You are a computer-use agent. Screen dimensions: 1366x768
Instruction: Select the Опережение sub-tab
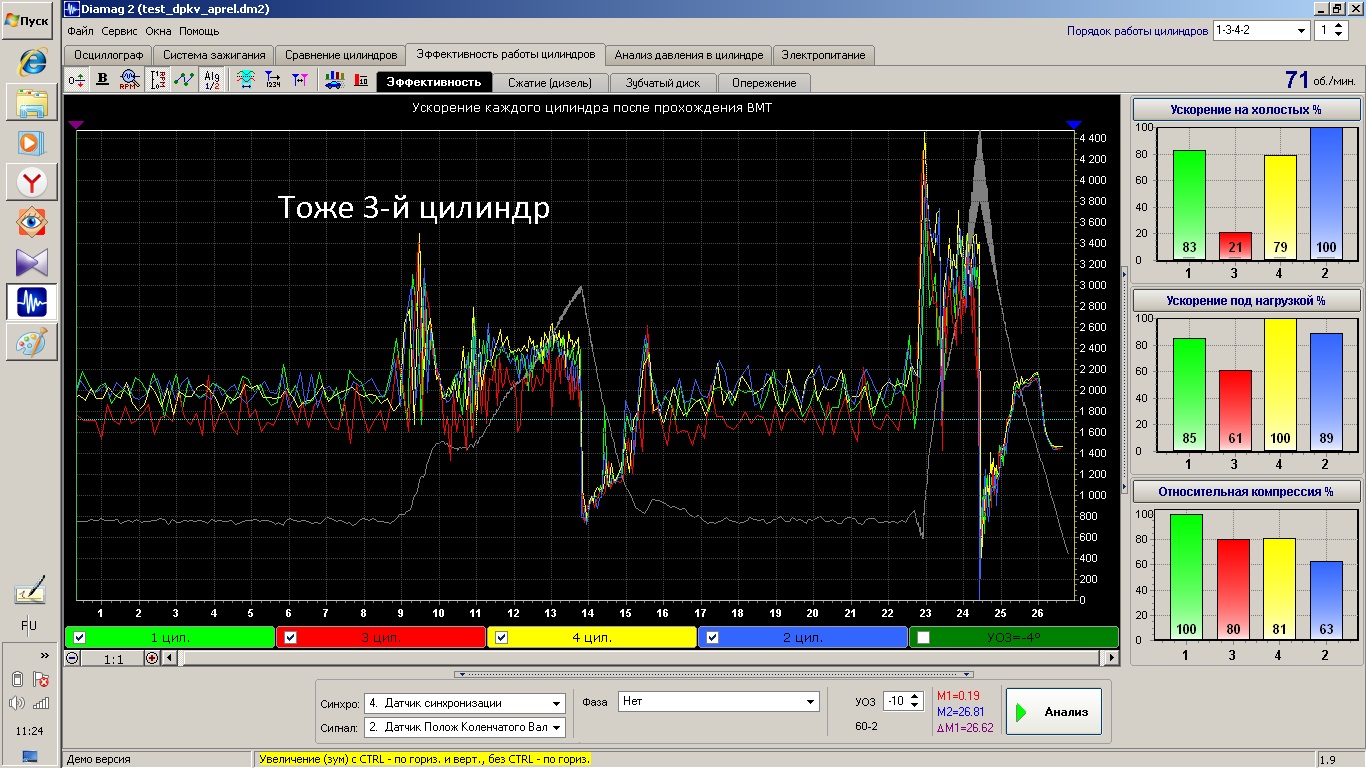[764, 83]
